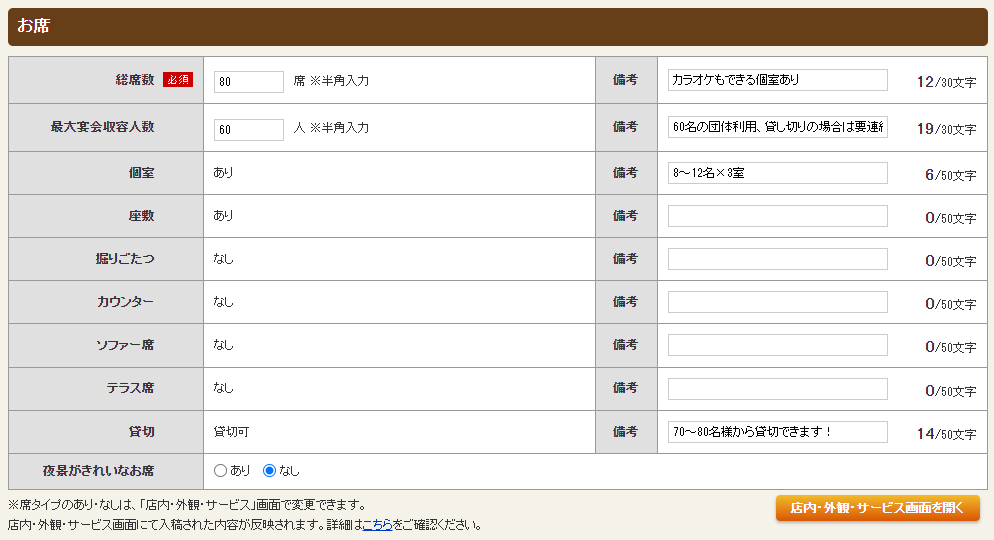Click the empty カウンター 備考 field
Screen dimensions: 994x540
click(x=777, y=302)
